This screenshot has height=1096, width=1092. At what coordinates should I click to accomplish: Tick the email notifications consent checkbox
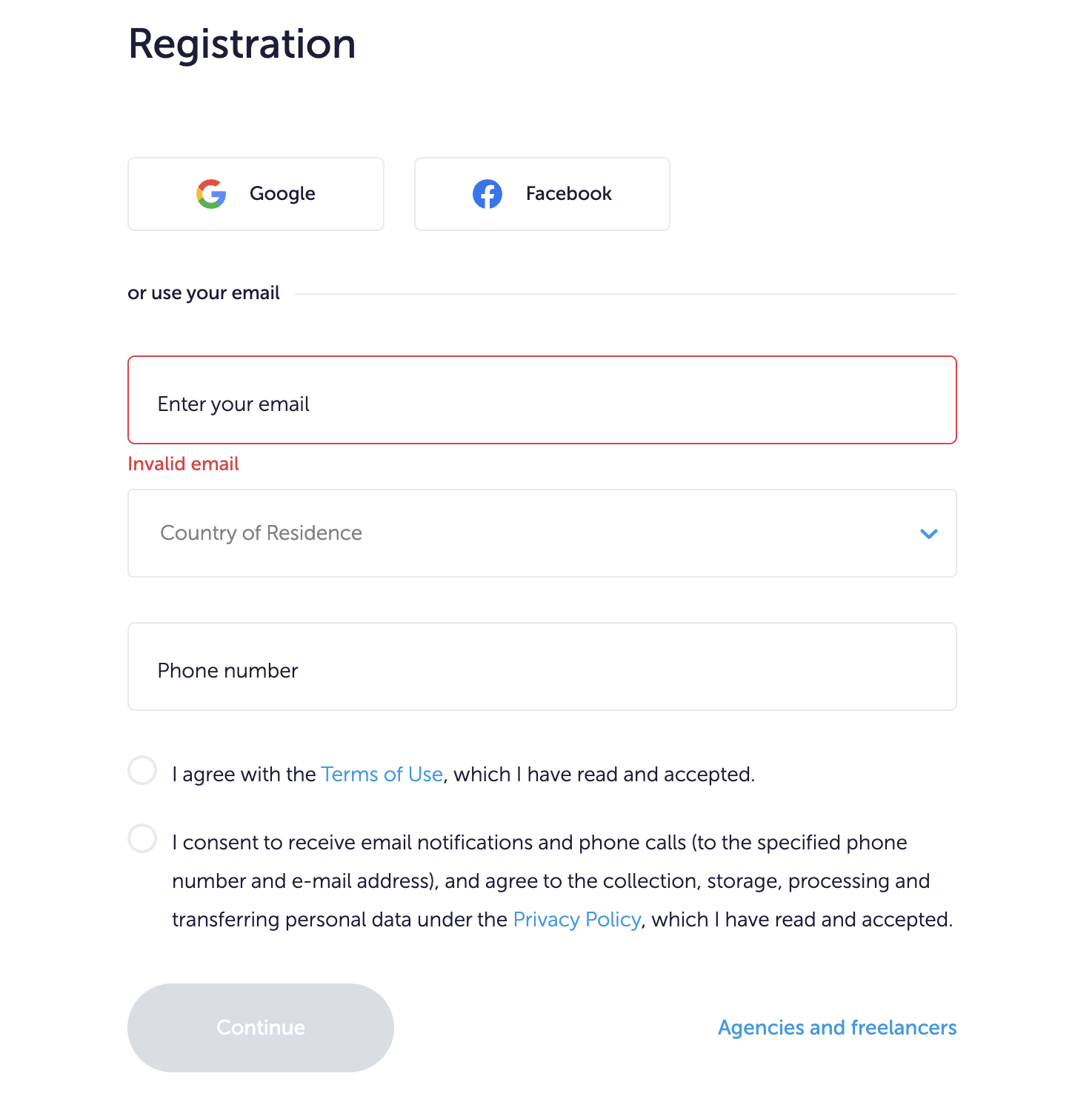pos(142,838)
